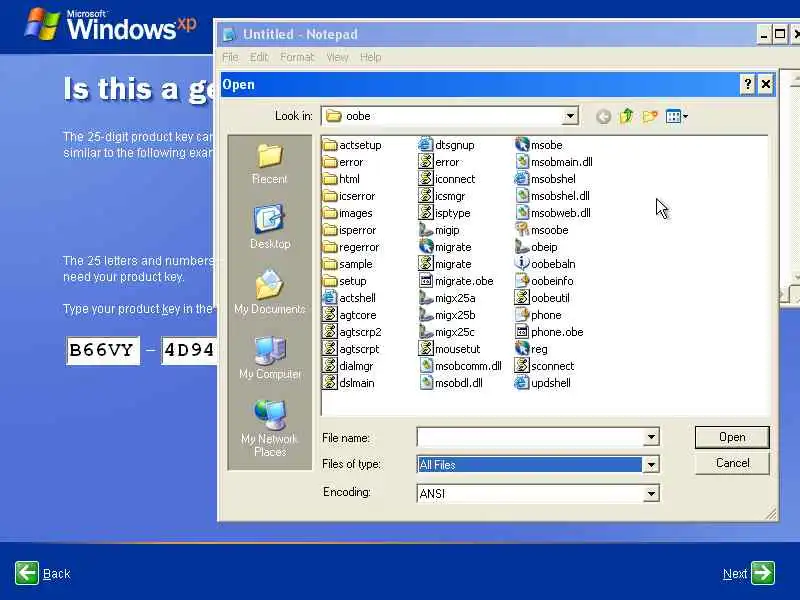Screen dimensions: 800x600
Task: Click the dialog help question mark button
Action: (x=747, y=85)
